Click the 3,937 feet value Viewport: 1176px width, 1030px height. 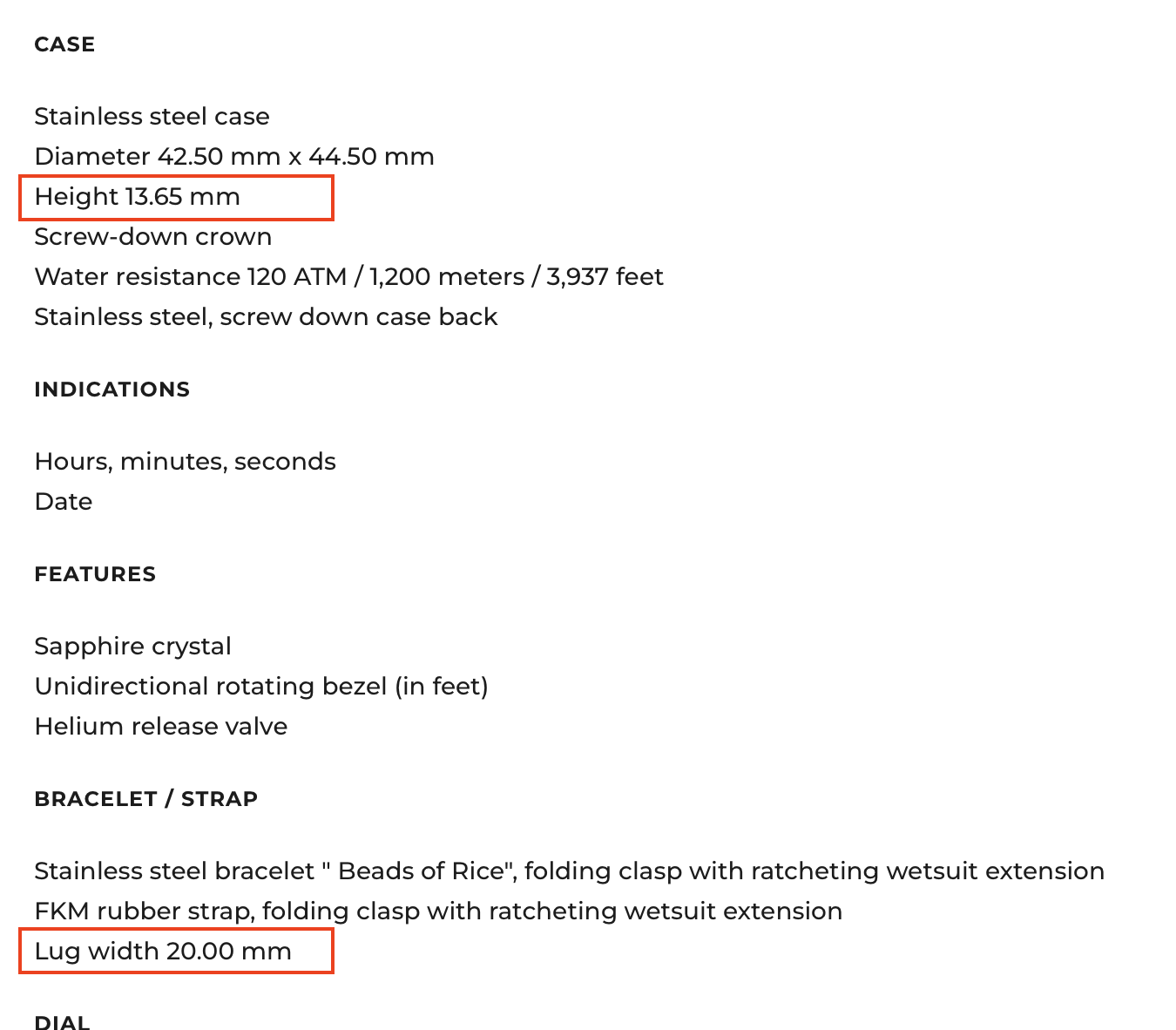[605, 277]
